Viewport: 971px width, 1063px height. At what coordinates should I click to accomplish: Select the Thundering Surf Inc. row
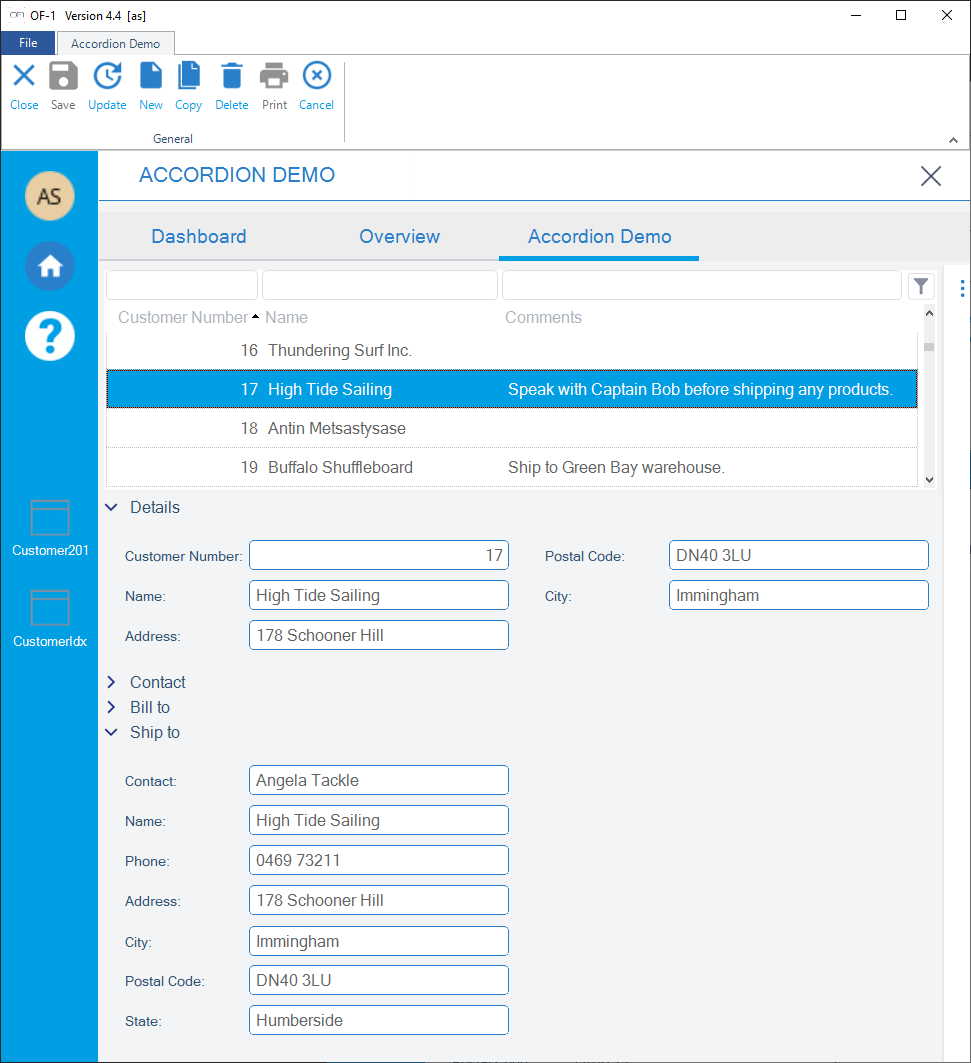click(x=512, y=350)
